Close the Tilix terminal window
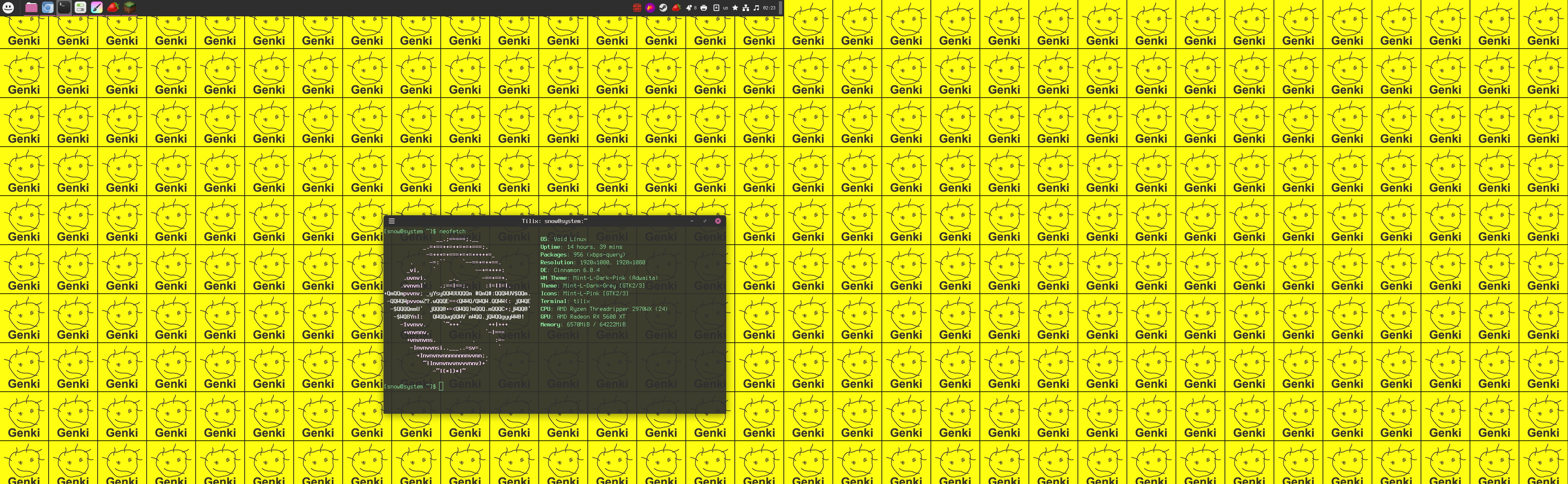Image resolution: width=1568 pixels, height=484 pixels. tap(718, 221)
